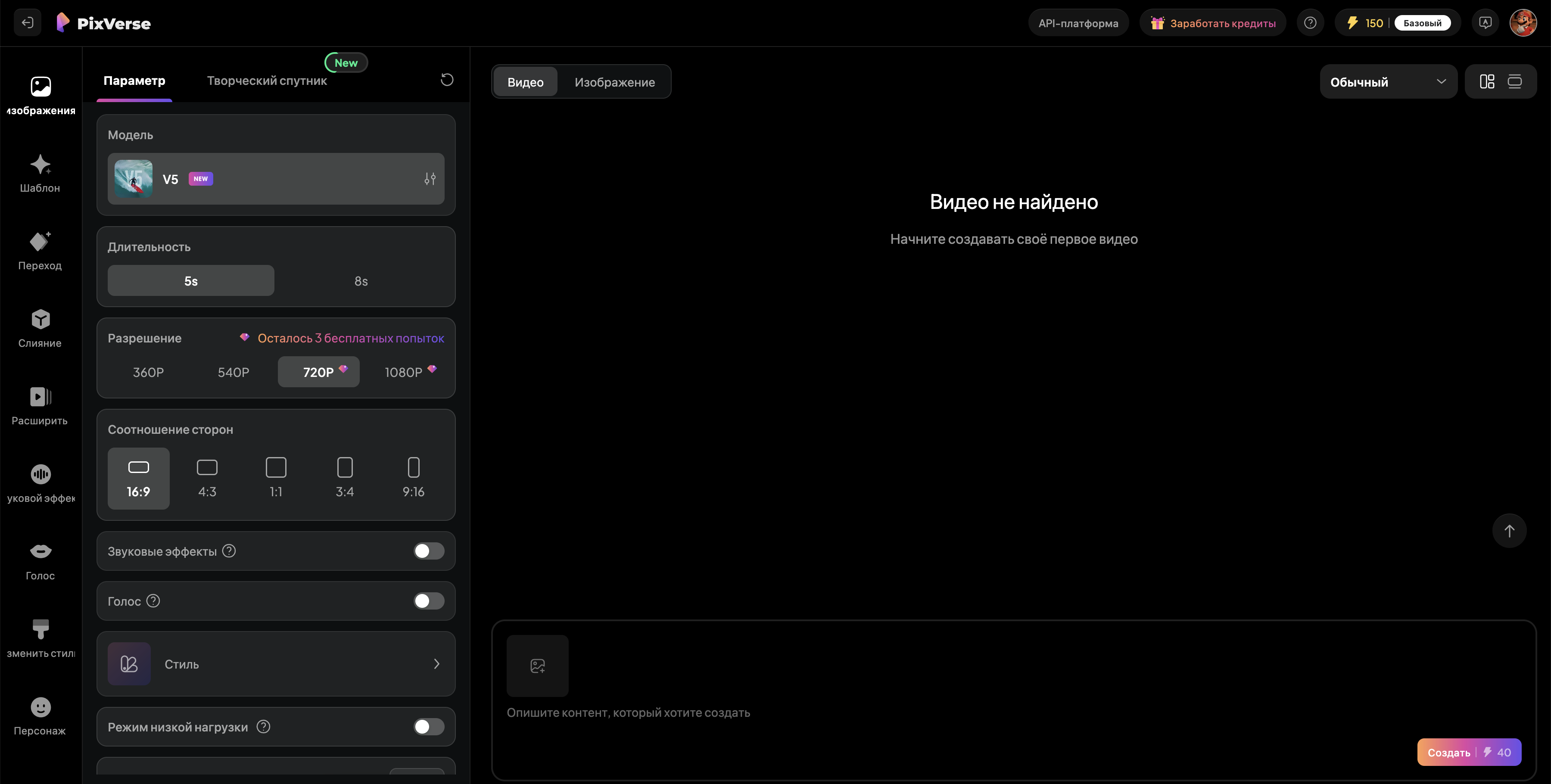The height and width of the screenshot is (784, 1551).
Task: Switch to grid layout view icon
Action: click(x=1486, y=82)
